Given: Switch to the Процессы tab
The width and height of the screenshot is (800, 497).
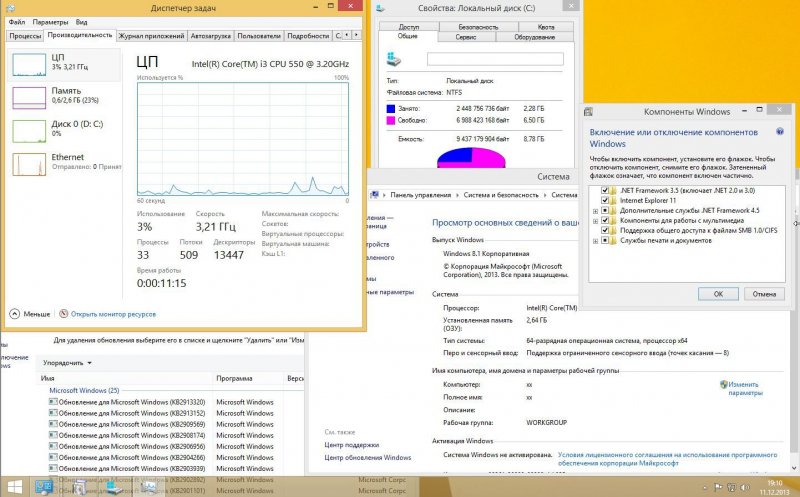Looking at the screenshot, I should [x=25, y=36].
